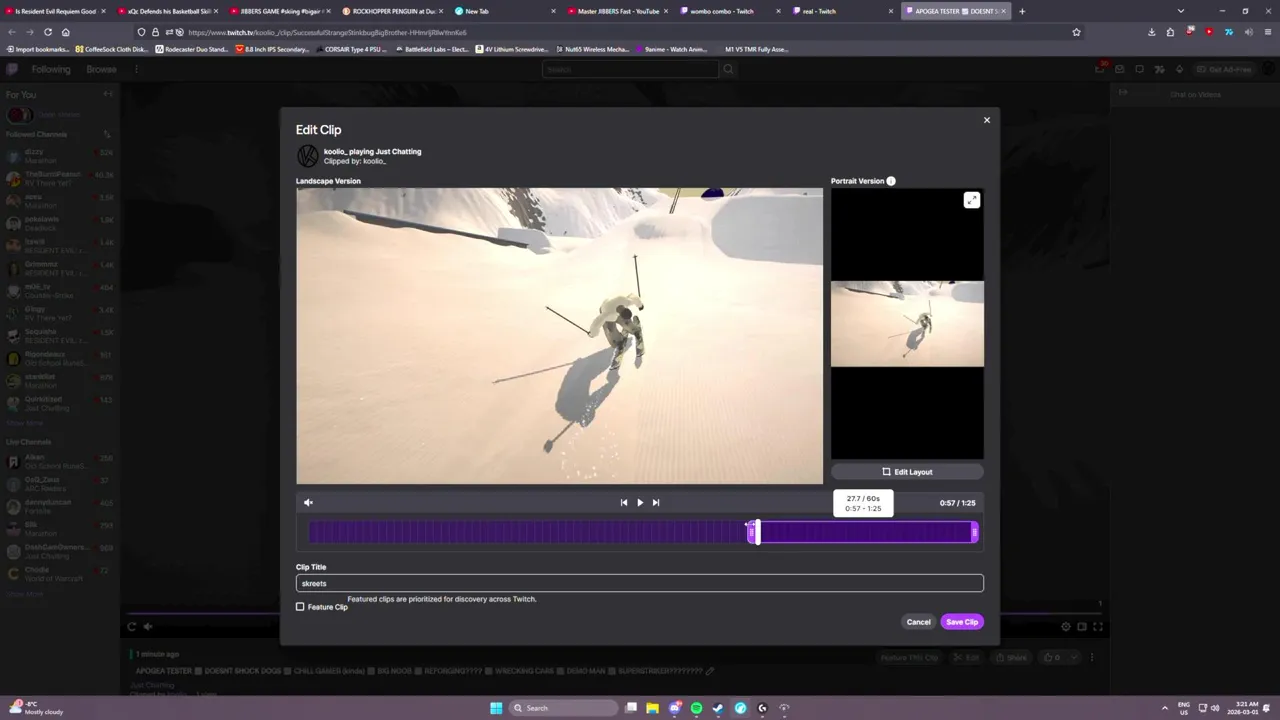Enable the Feature Clip checkbox
The image size is (1280, 720).
(300, 607)
